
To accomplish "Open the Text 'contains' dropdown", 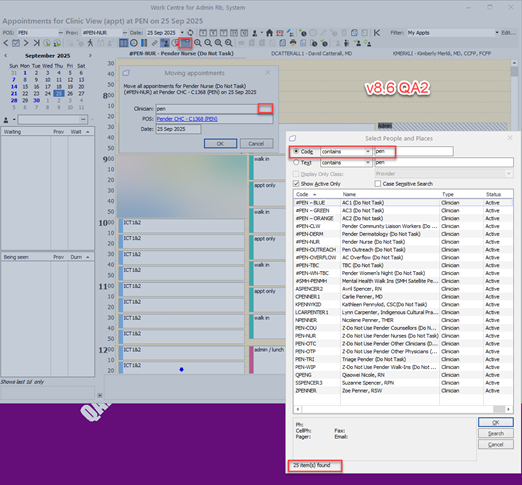I will [368, 162].
